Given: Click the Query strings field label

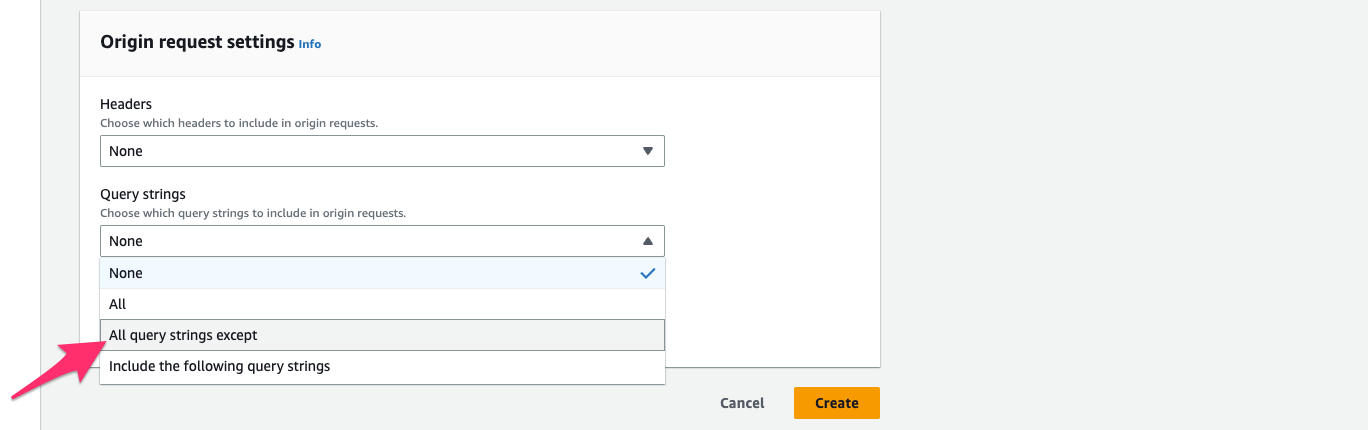Looking at the screenshot, I should click(143, 194).
